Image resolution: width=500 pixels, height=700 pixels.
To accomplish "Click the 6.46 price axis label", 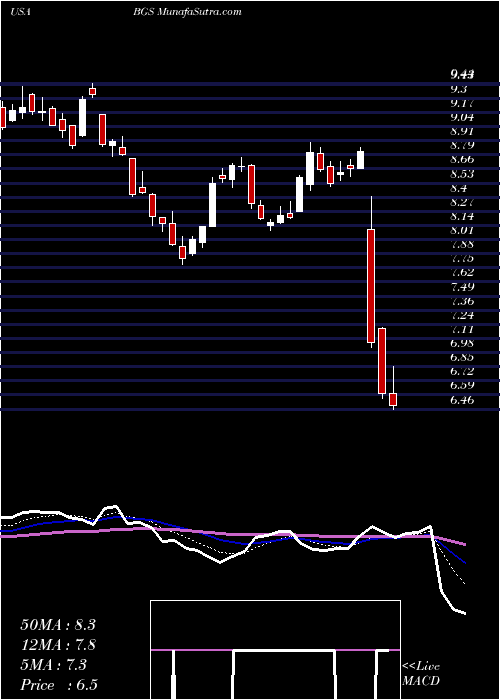I will coord(464,400).
